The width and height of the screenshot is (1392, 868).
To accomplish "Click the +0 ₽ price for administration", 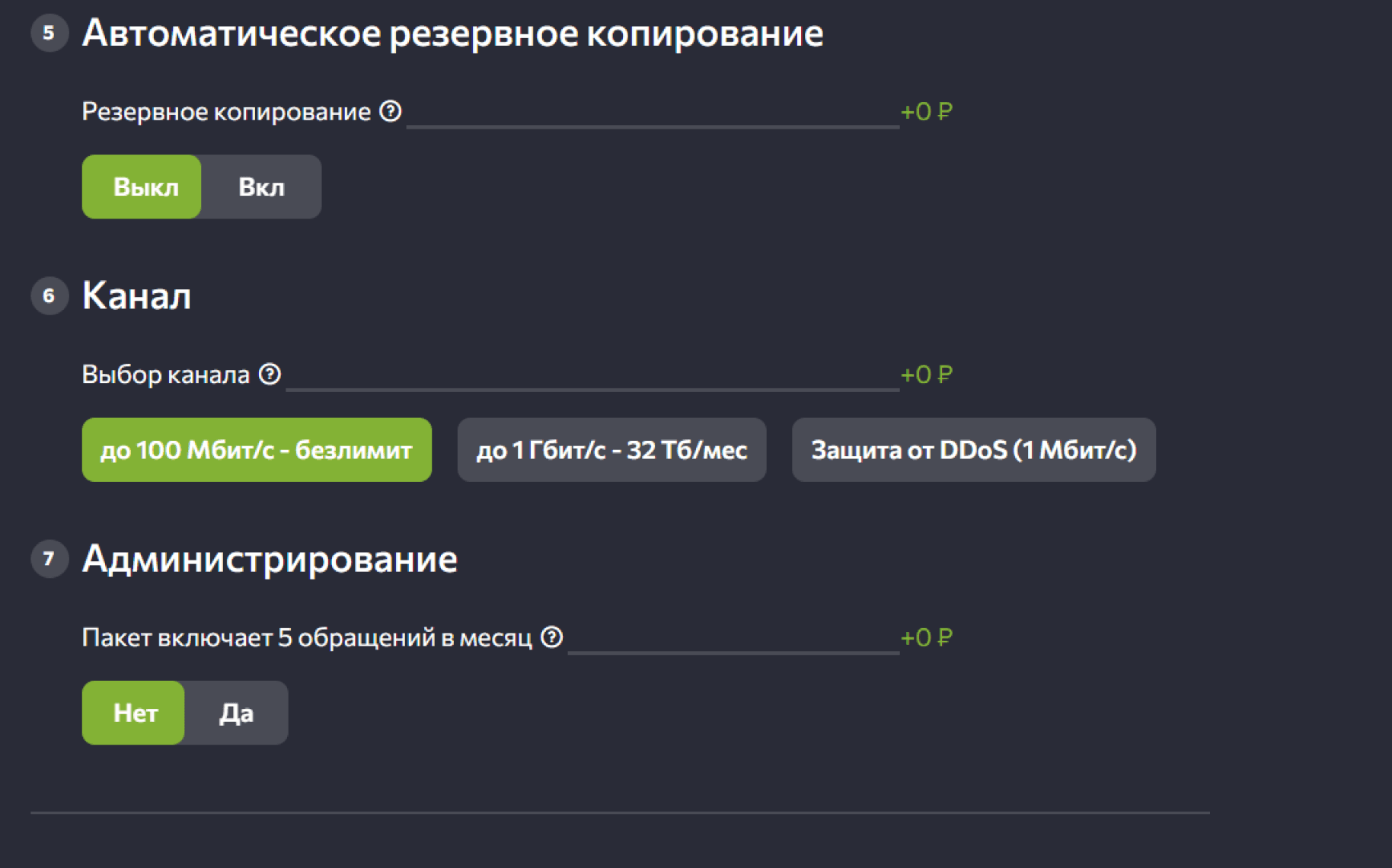I will coord(926,637).
